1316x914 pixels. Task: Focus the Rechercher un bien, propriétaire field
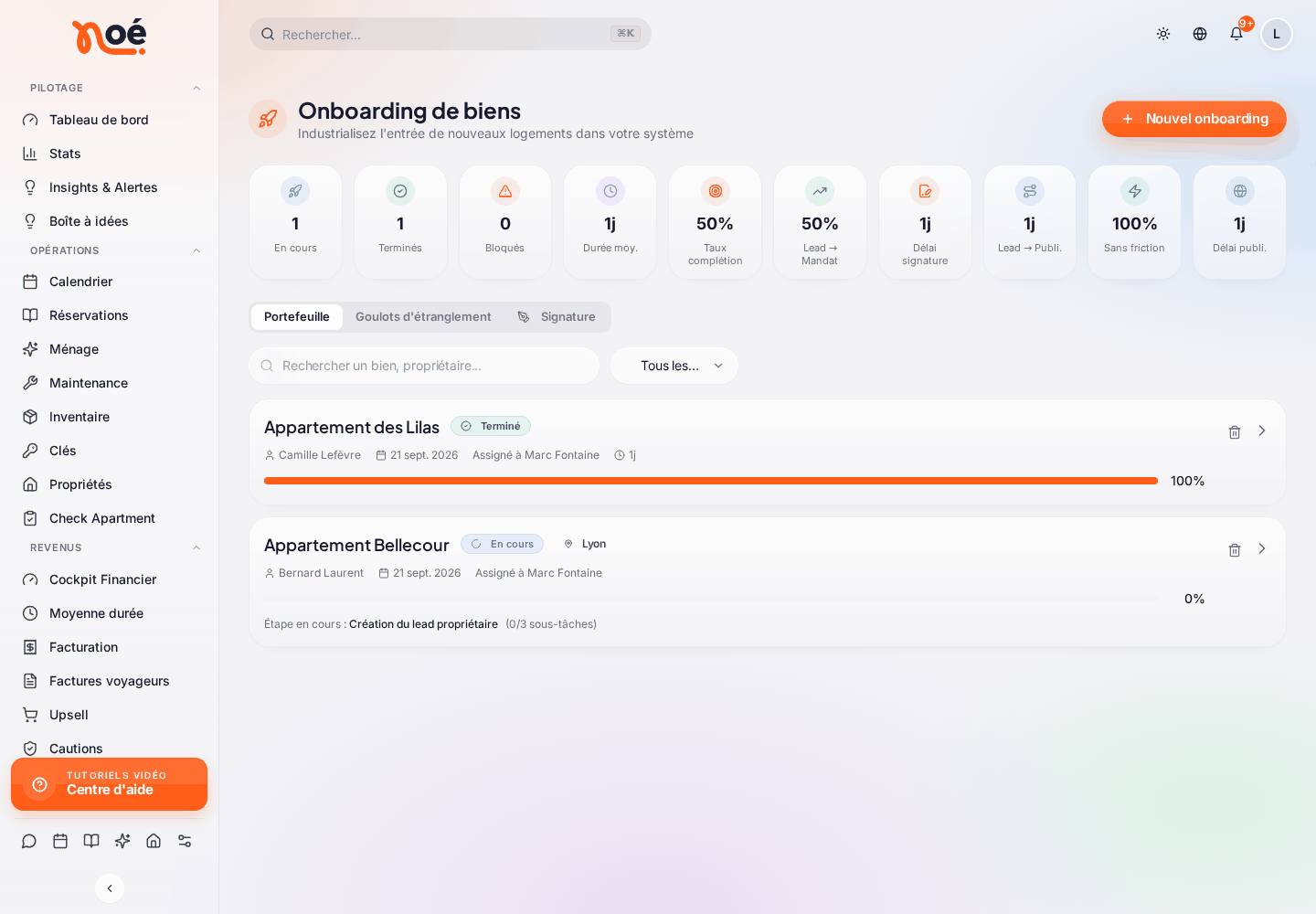pyautogui.click(x=424, y=366)
